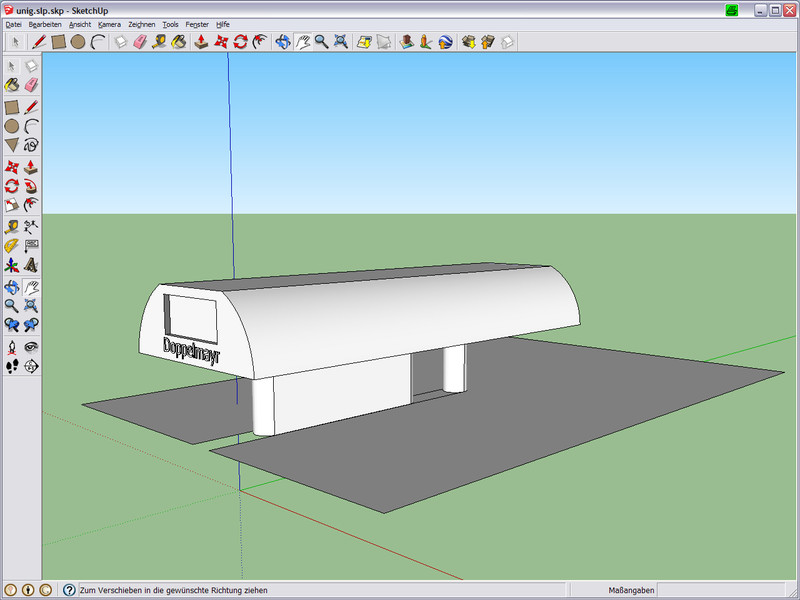Pick the 3D Text tool

[x=31, y=265]
